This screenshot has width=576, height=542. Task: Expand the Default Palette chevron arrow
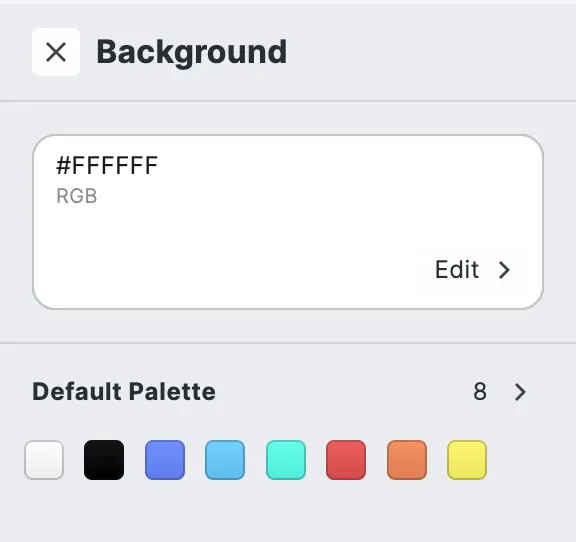(520, 392)
